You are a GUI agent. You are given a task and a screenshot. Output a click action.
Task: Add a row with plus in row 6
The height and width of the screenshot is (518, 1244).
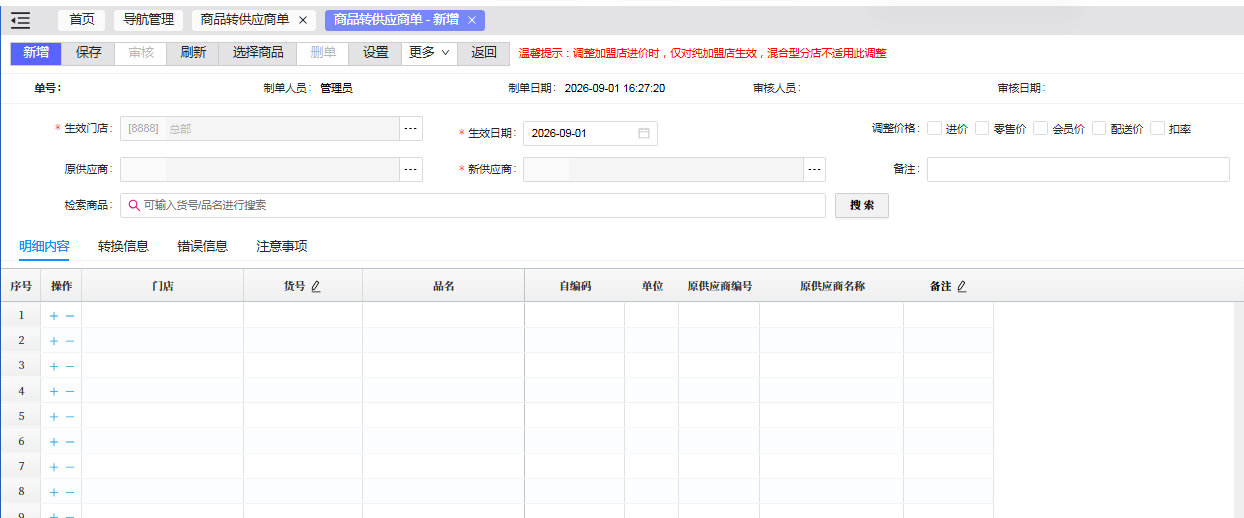[54, 441]
